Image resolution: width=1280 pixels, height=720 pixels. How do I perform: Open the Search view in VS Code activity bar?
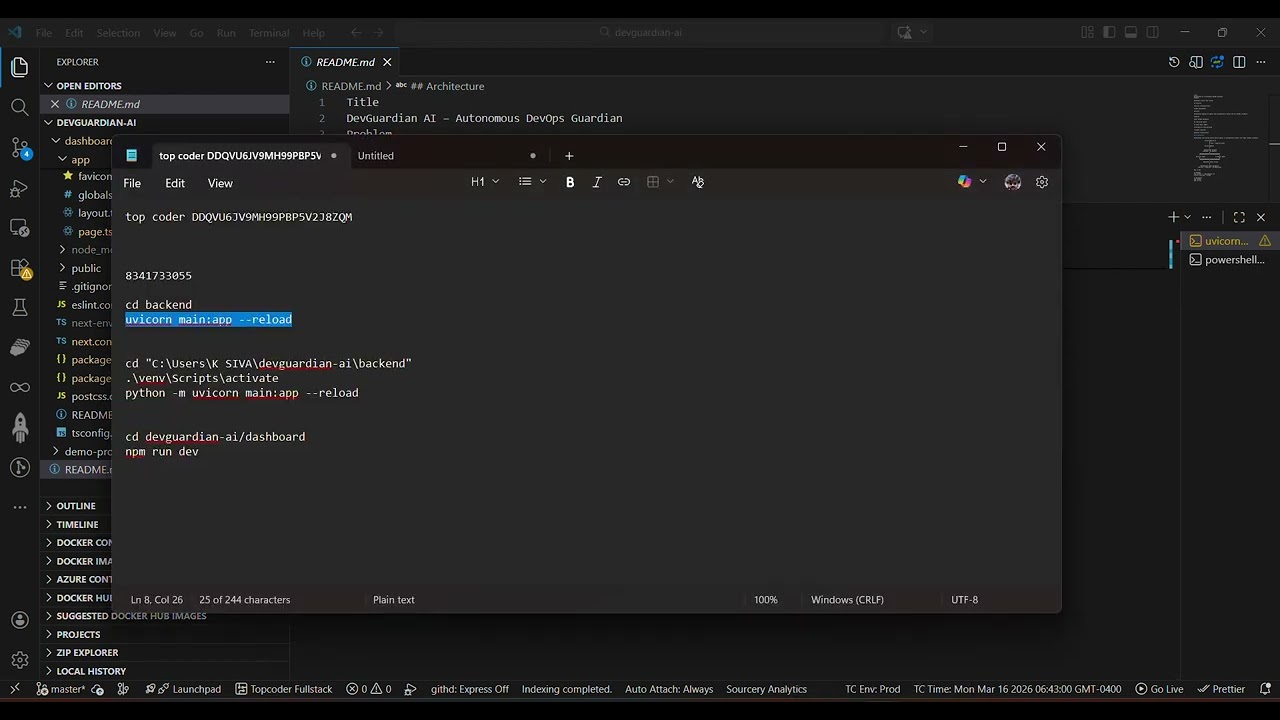point(19,107)
